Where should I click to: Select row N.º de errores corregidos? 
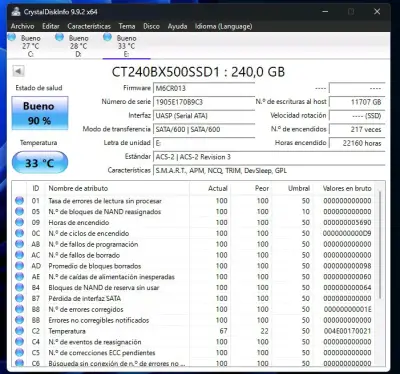pos(193,309)
